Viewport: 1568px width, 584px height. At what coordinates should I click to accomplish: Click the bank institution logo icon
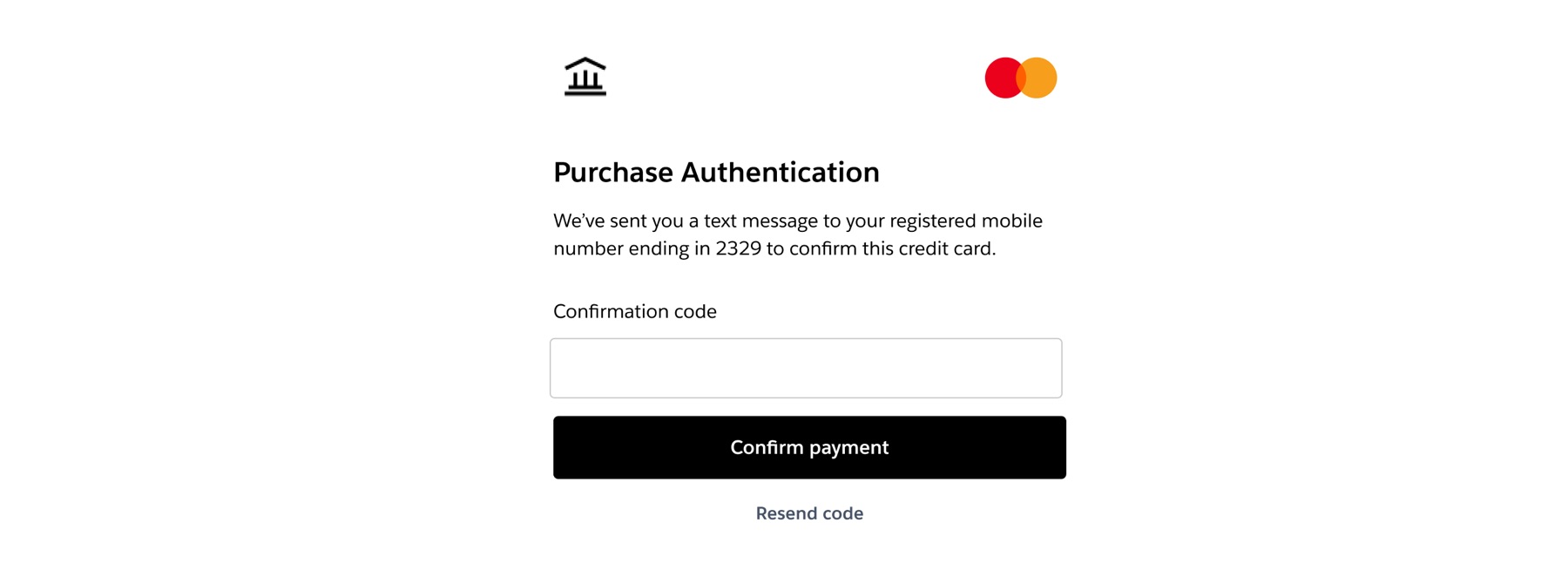click(x=585, y=76)
